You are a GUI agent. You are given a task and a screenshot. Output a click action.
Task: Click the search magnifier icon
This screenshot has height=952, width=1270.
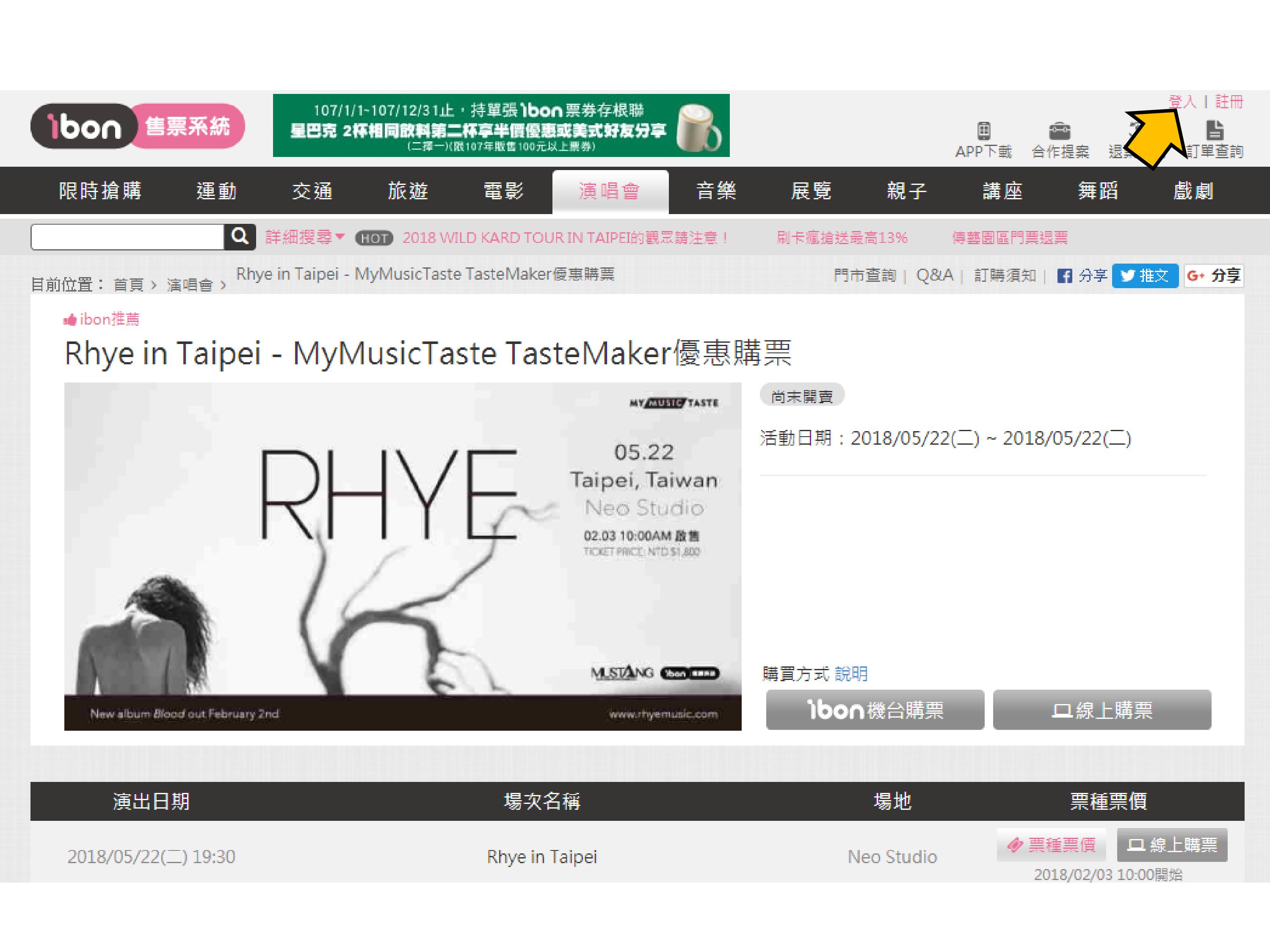coord(240,237)
